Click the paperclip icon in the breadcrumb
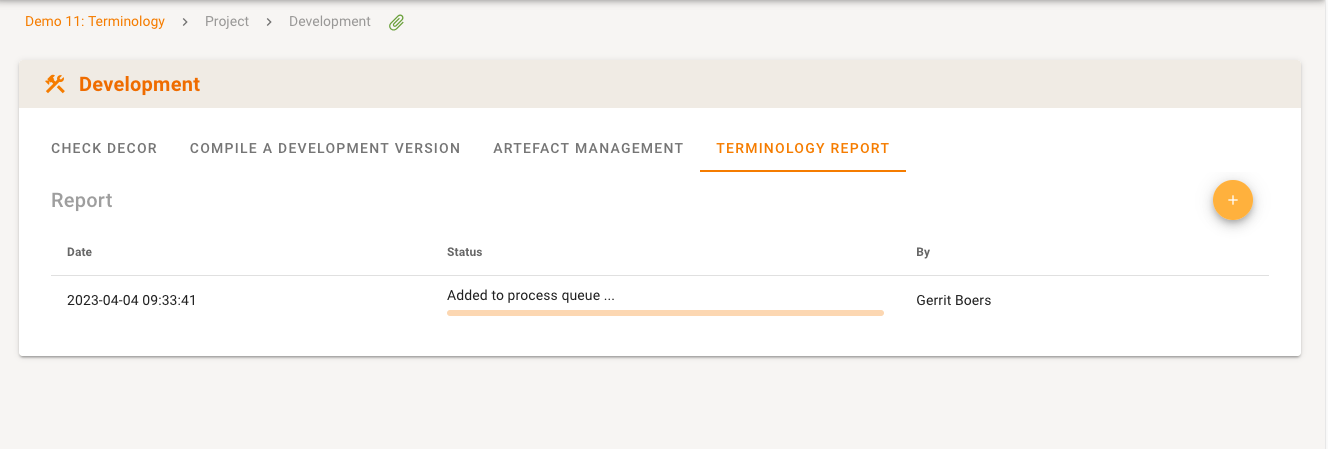The height and width of the screenshot is (449, 1328). (x=396, y=22)
